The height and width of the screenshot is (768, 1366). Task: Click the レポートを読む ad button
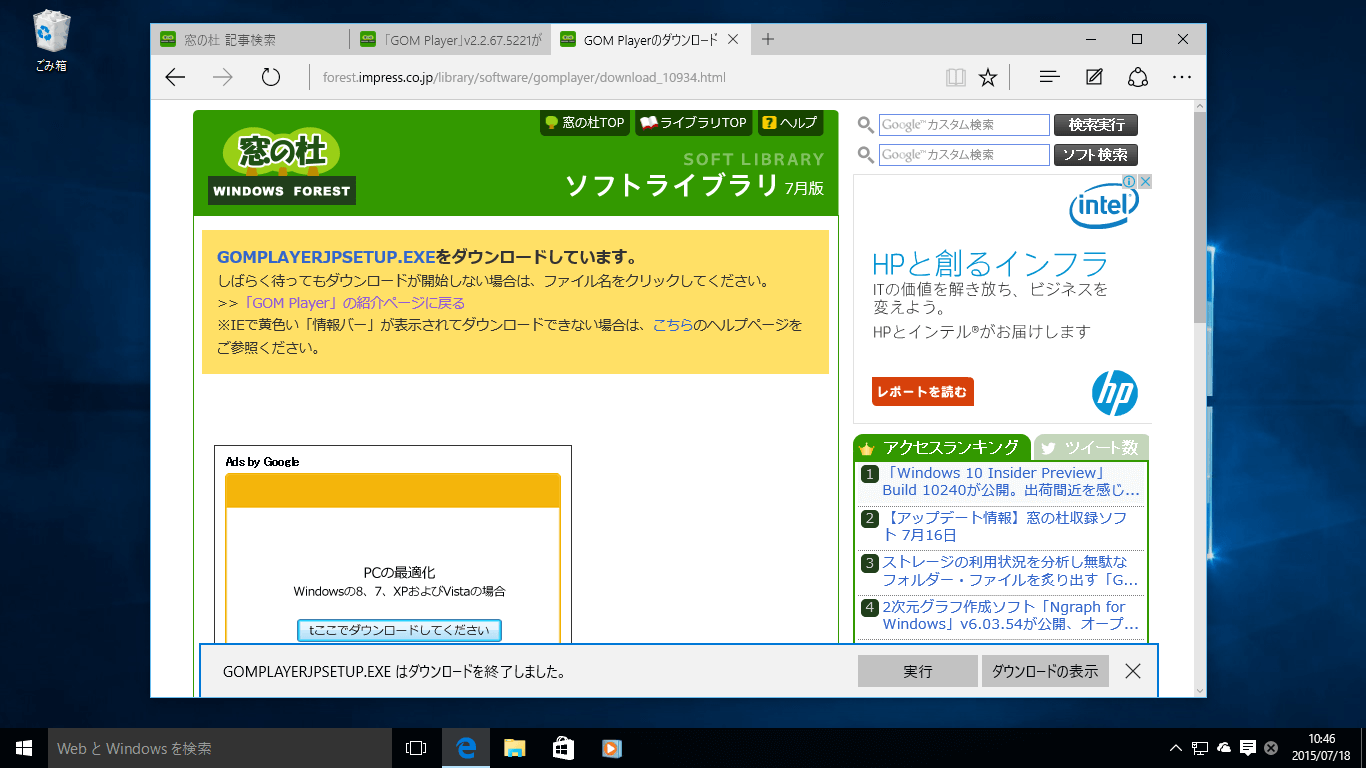(922, 392)
